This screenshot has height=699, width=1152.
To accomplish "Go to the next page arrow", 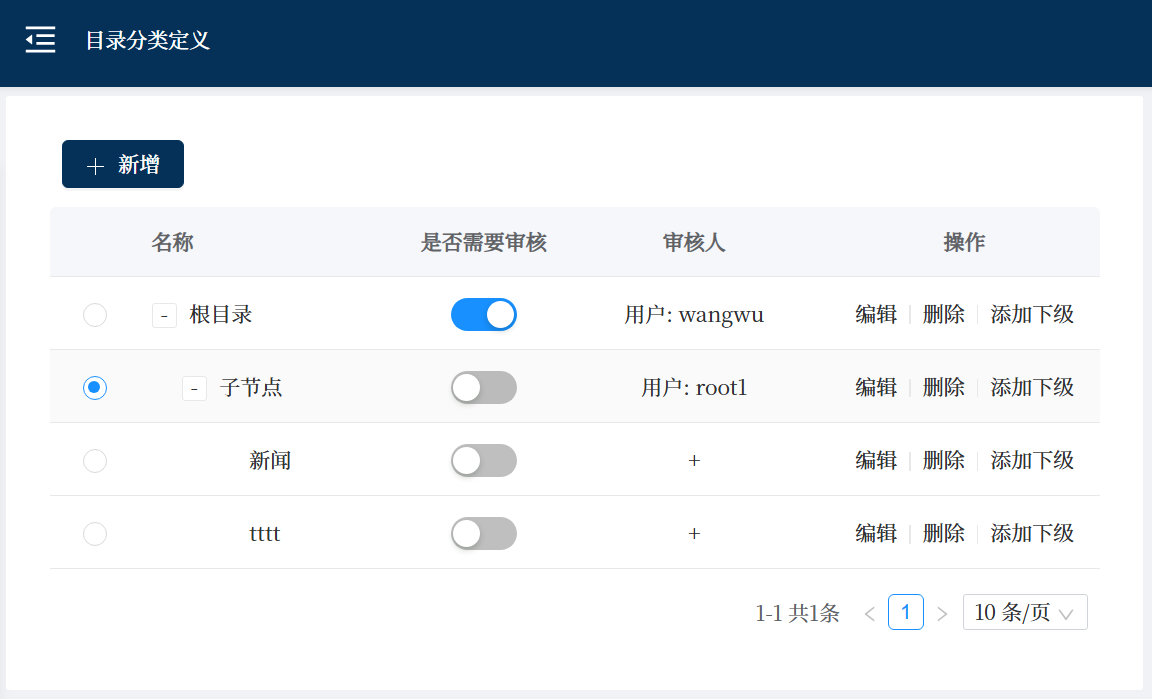I will (942, 613).
